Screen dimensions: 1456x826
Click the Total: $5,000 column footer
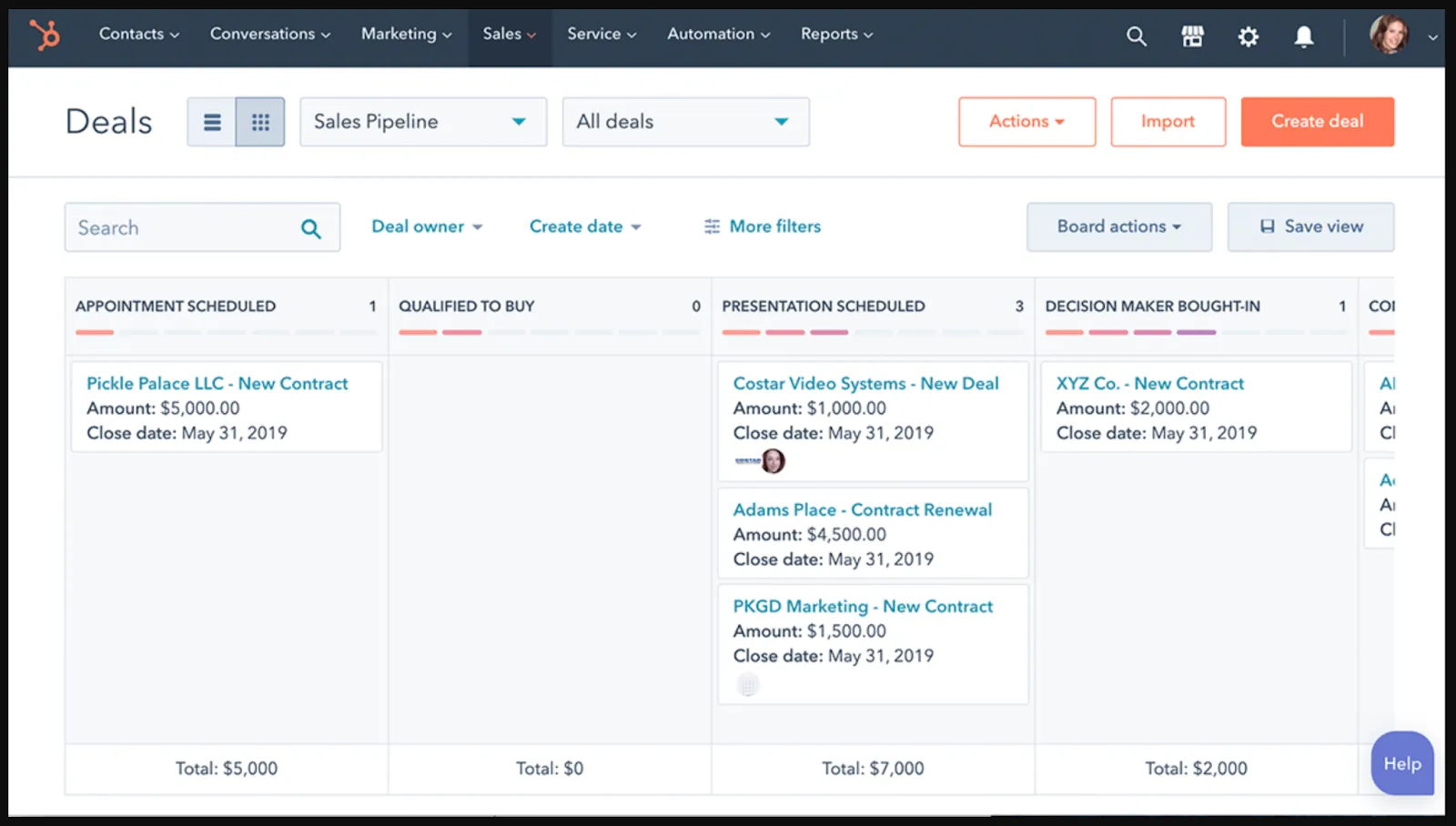point(227,769)
